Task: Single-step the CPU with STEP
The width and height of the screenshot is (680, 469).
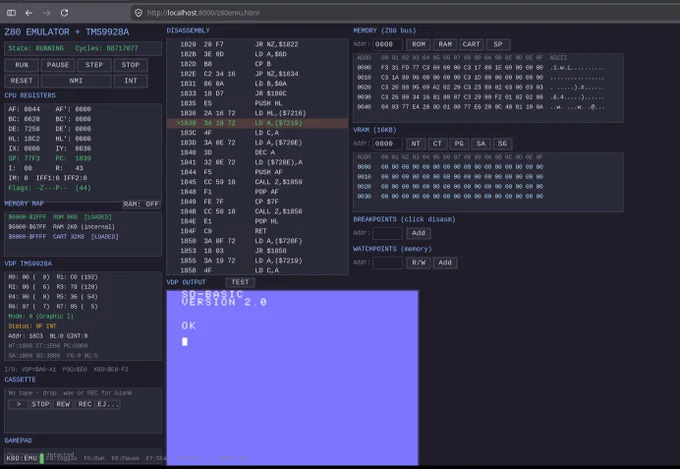Action: point(94,65)
